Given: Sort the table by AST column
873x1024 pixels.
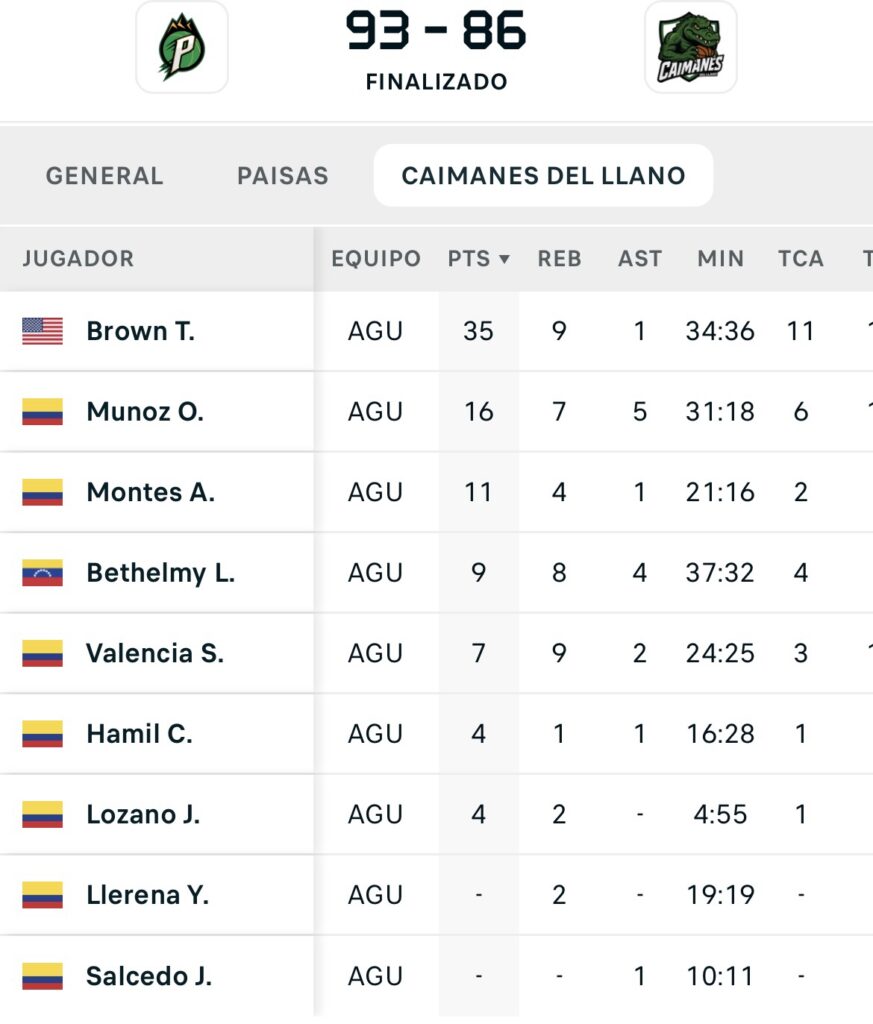Looking at the screenshot, I should coord(640,259).
